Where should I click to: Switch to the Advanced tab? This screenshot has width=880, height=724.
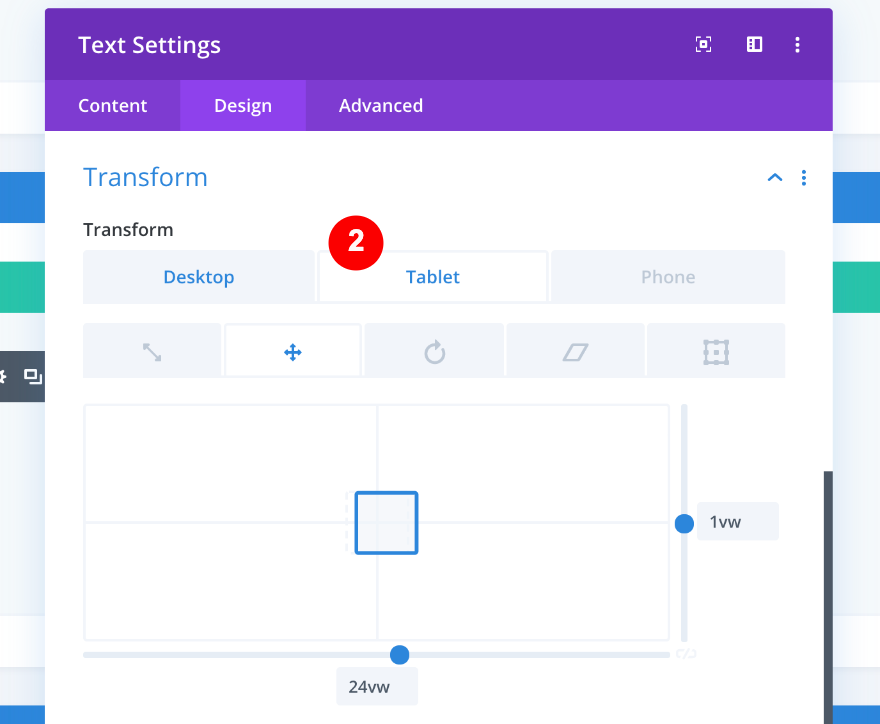point(380,105)
